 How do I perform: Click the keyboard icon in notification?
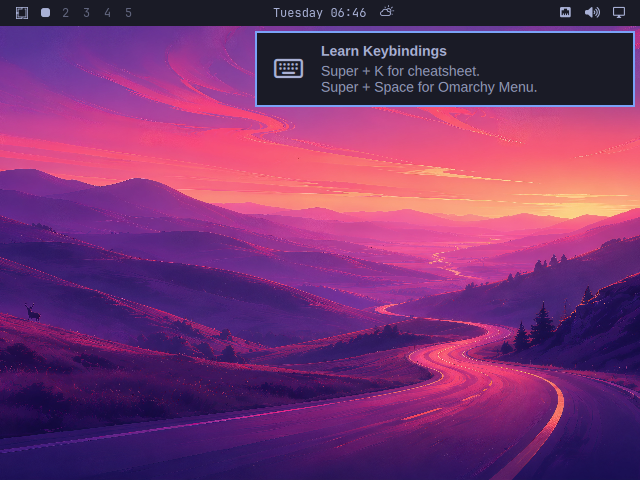click(x=289, y=69)
